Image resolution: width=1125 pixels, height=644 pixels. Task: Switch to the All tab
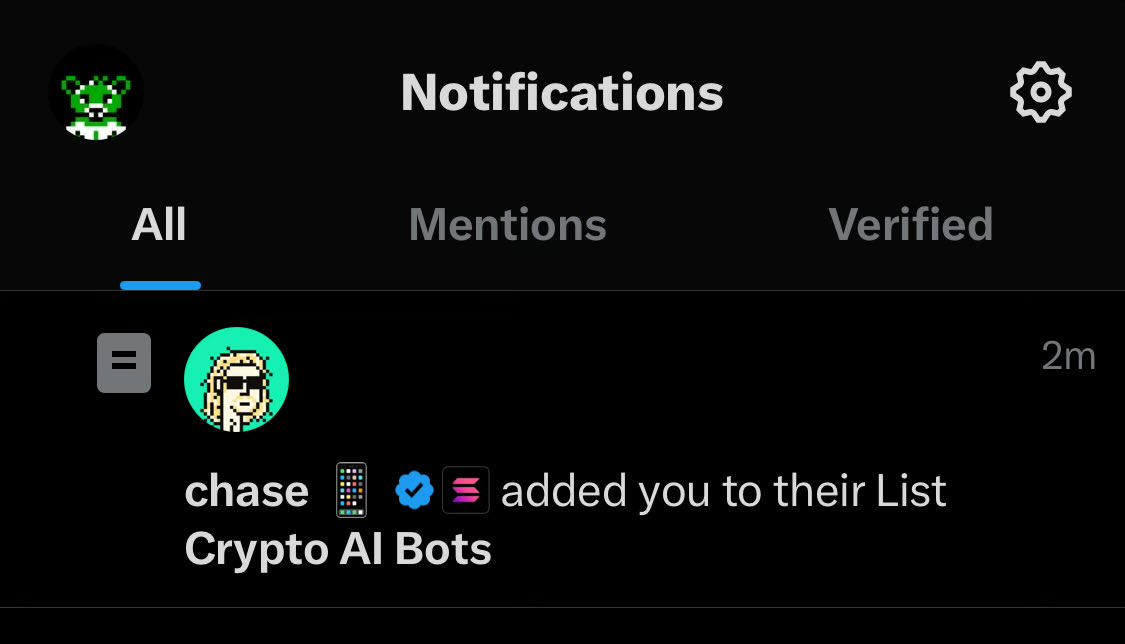click(159, 224)
